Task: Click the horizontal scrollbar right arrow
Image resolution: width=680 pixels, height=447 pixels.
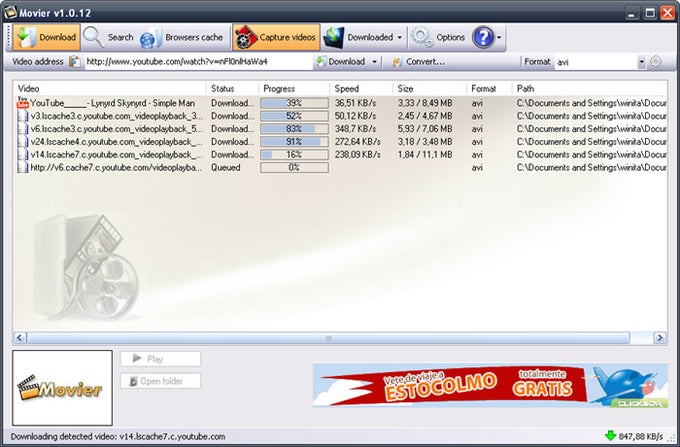Action: pyautogui.click(x=660, y=338)
